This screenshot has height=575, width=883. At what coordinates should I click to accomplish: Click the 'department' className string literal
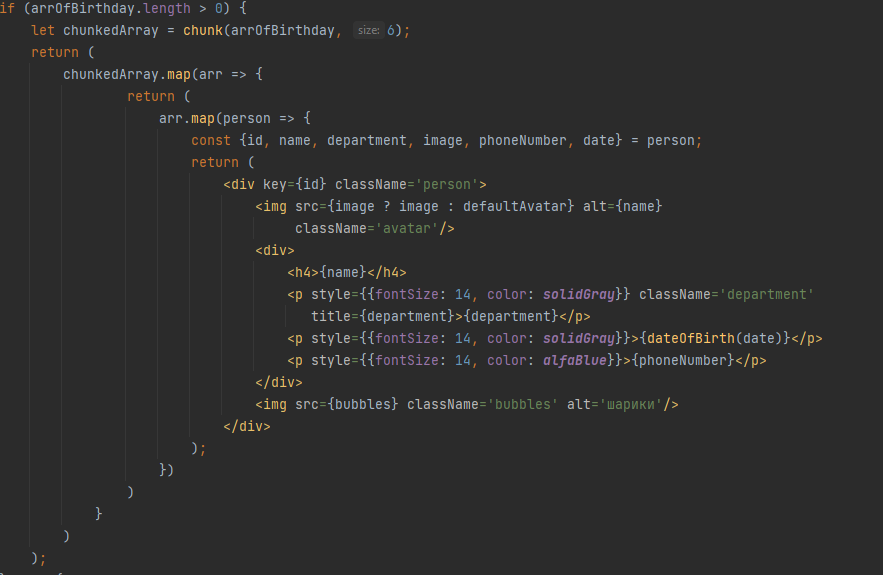click(x=766, y=294)
